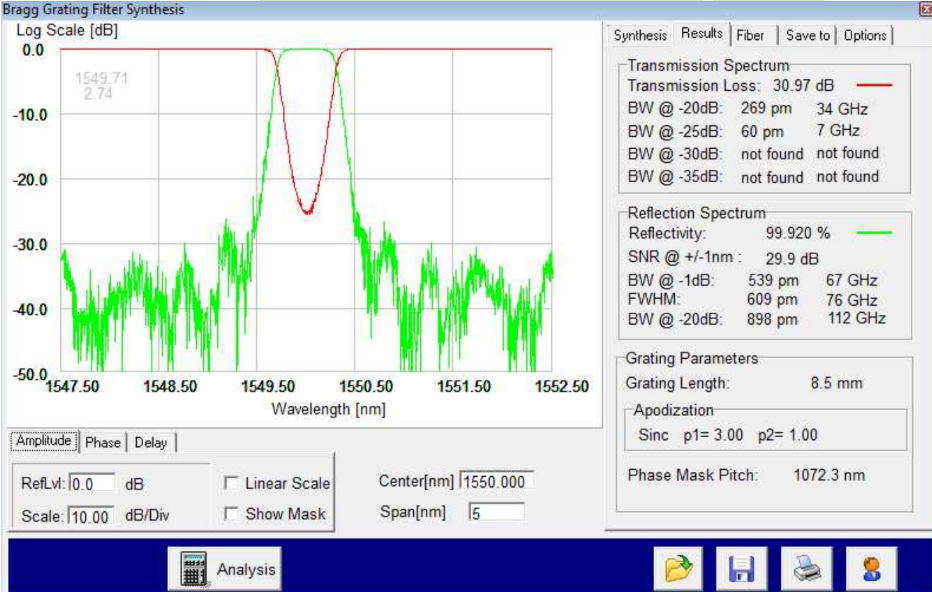932x592 pixels.
Task: Click the red Transmission Loss line swatch
Action: (x=873, y=86)
